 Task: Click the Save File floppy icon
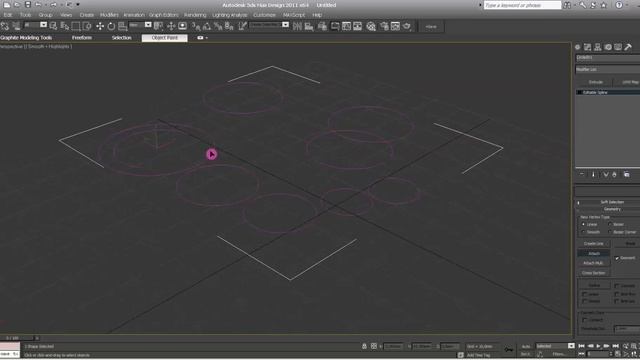28,5
